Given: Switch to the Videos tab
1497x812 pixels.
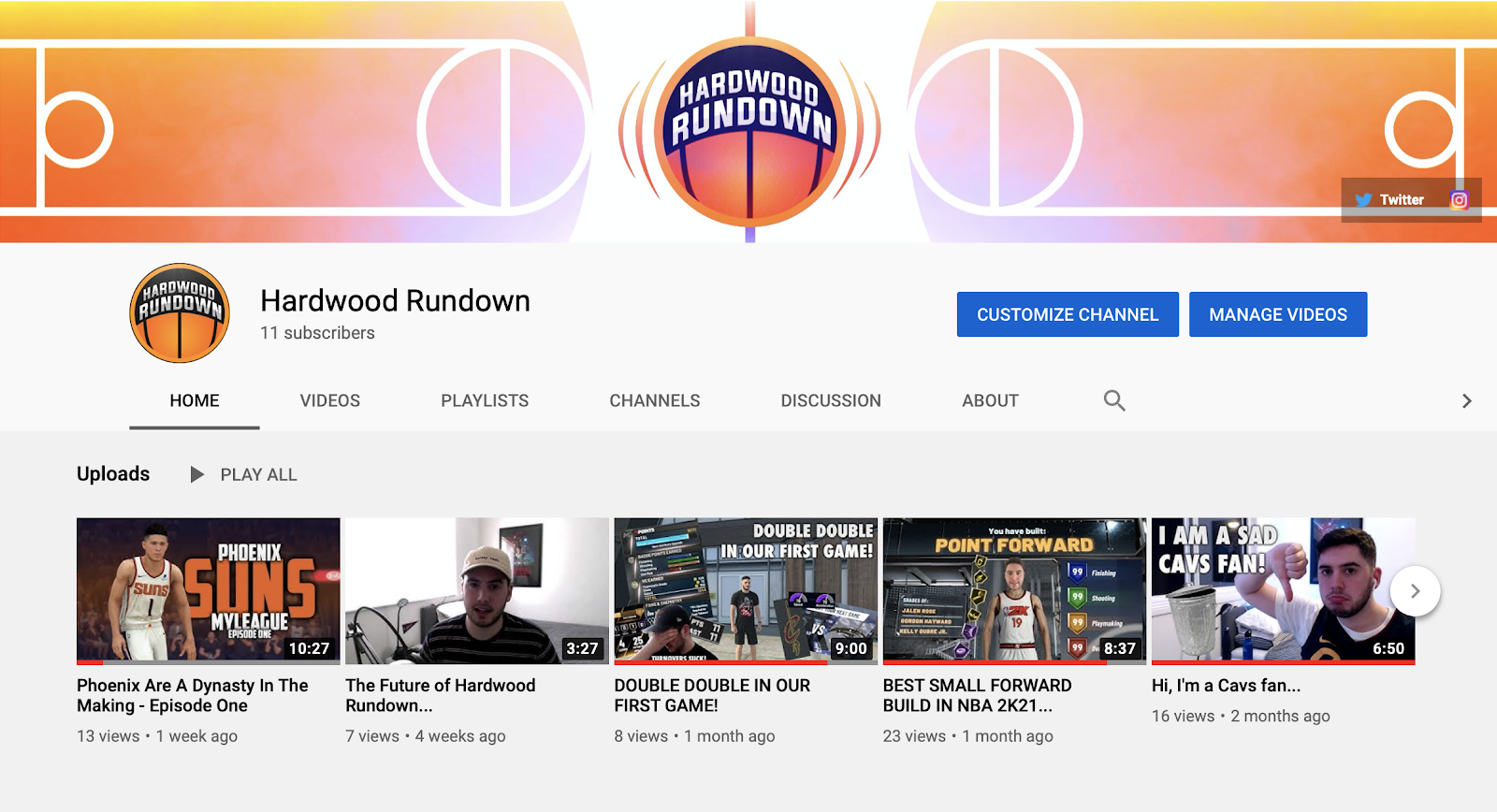Looking at the screenshot, I should coord(330,400).
